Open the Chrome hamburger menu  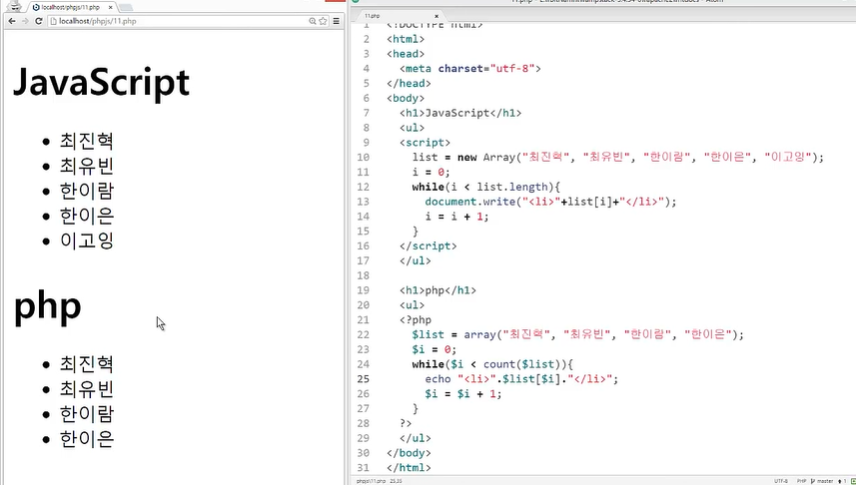point(336,21)
